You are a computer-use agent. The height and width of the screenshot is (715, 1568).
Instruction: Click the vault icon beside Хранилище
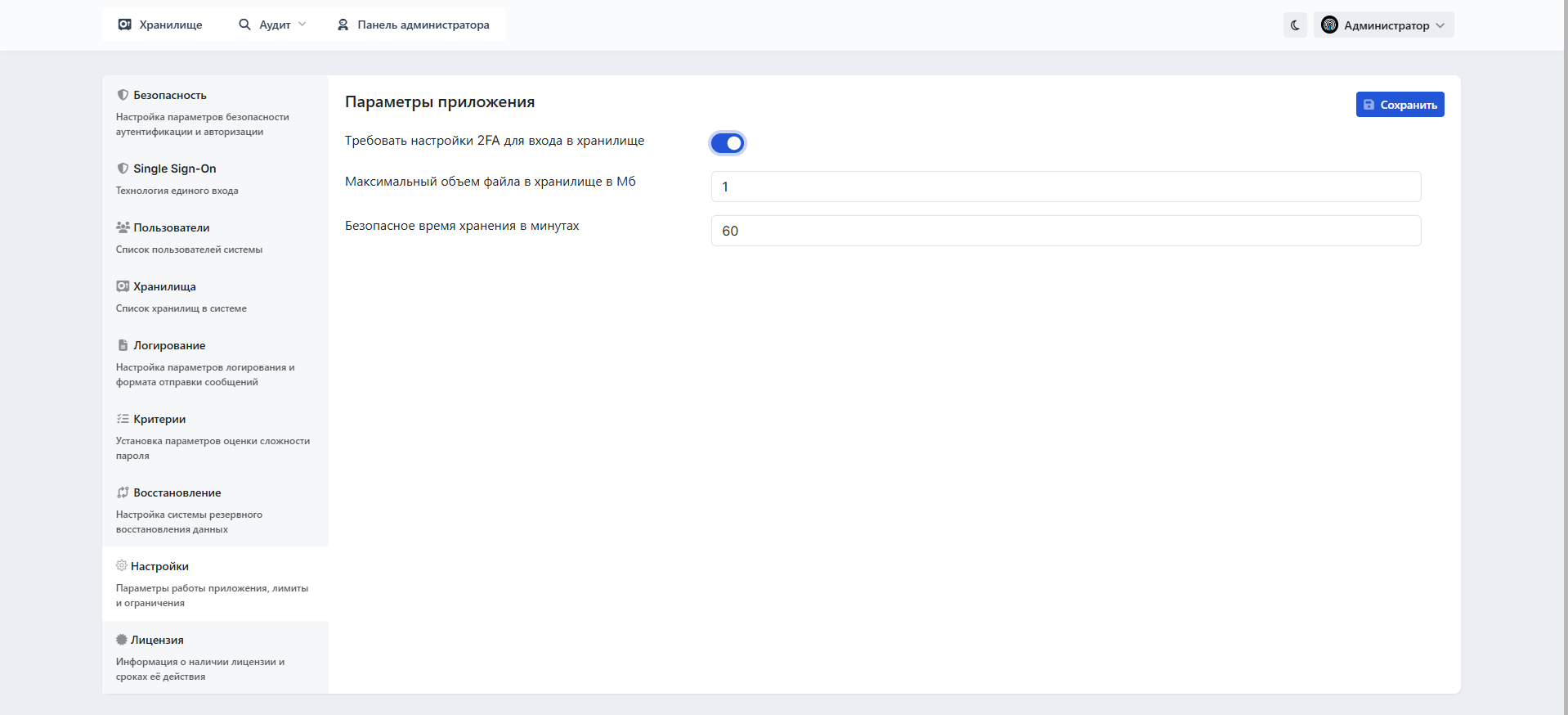(x=124, y=25)
